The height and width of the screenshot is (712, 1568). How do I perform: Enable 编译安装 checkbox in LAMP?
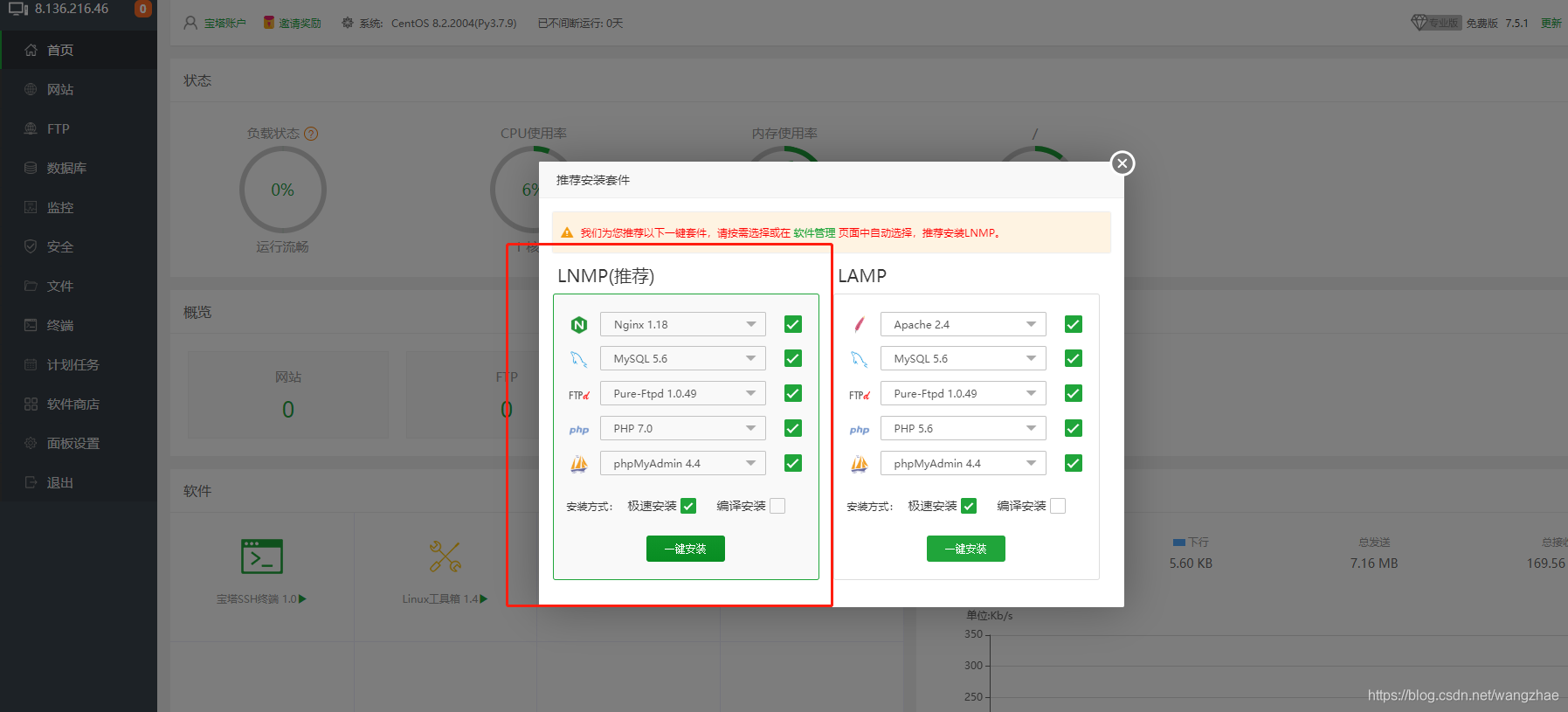[1058, 506]
